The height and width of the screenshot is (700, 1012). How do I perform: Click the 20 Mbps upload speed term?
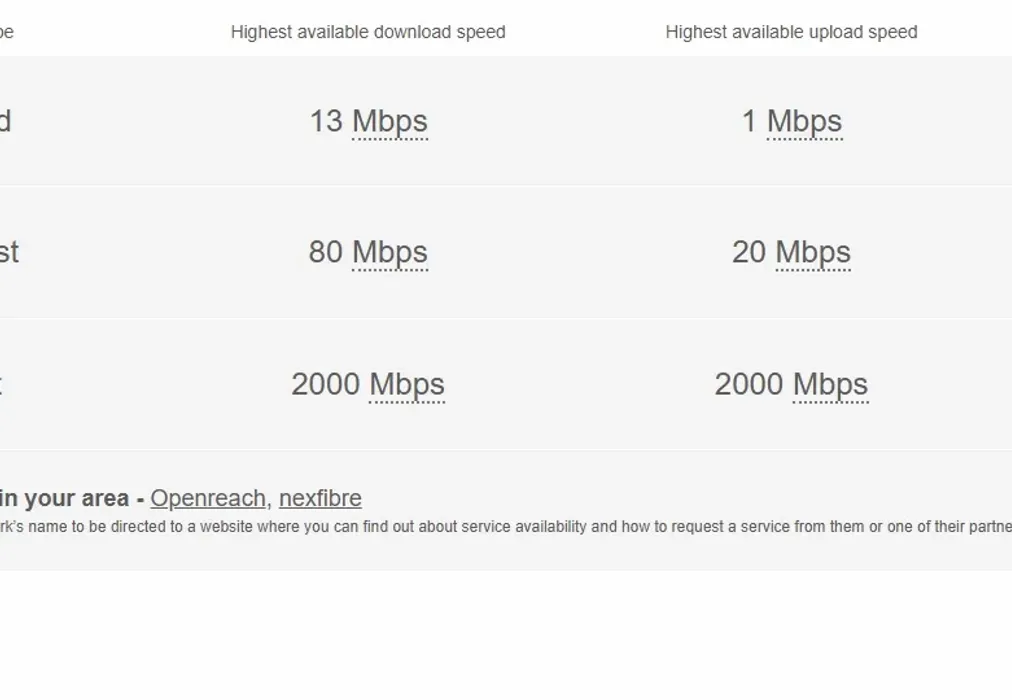[x=790, y=252]
